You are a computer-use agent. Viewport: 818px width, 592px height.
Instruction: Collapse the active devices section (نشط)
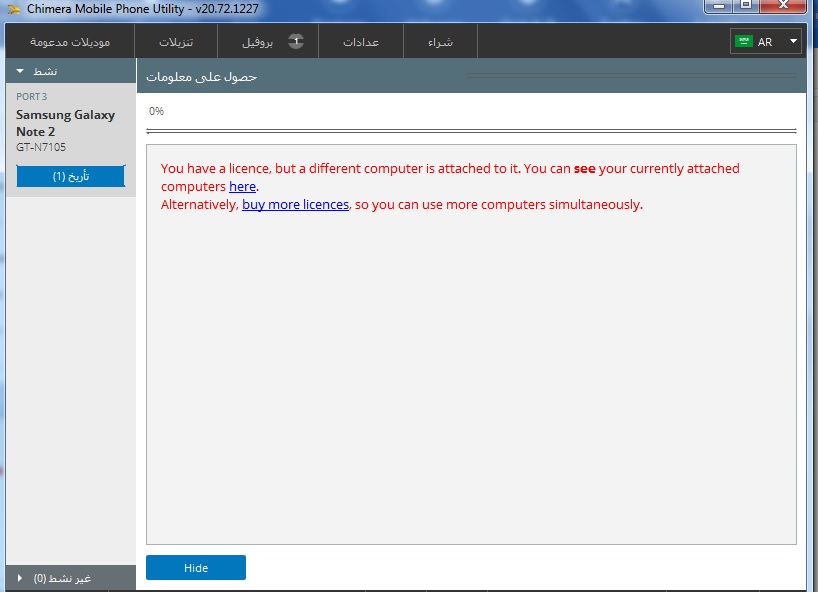[71, 71]
